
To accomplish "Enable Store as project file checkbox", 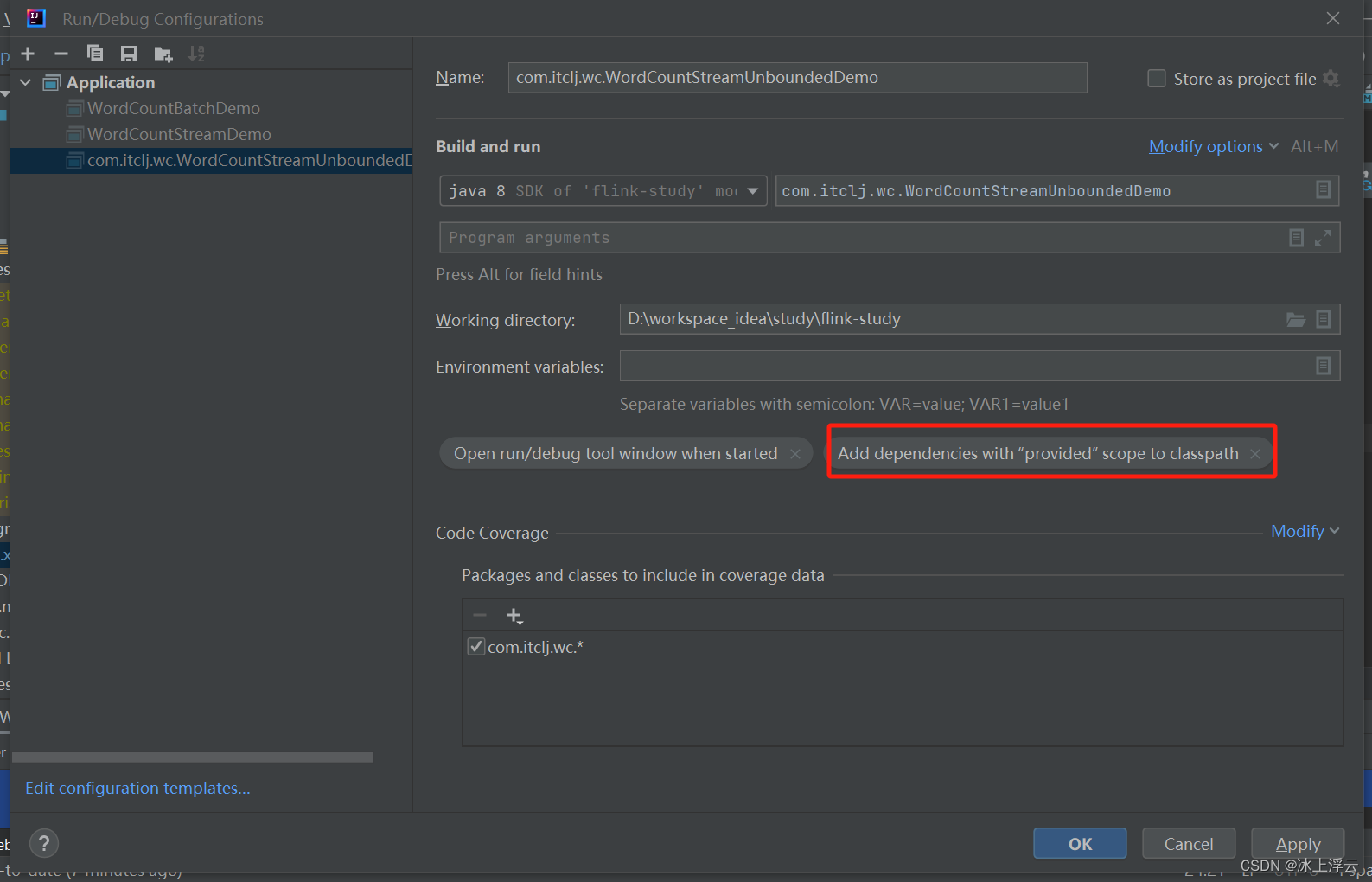I will (x=1156, y=79).
